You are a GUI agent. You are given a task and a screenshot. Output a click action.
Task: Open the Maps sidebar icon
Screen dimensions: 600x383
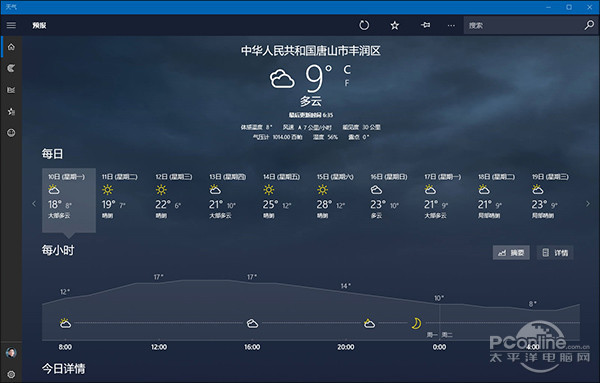[11, 68]
